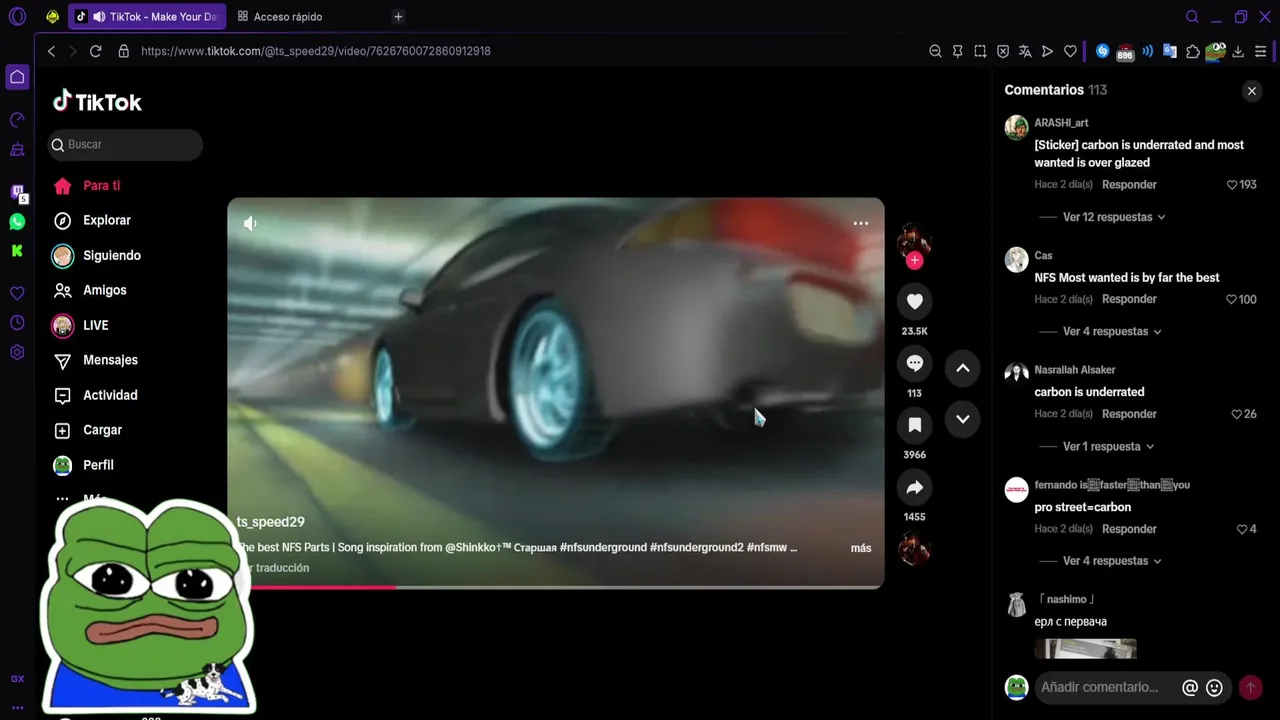Like Cas's comment with 100 likes
This screenshot has width=1280, height=720.
pyautogui.click(x=1232, y=299)
